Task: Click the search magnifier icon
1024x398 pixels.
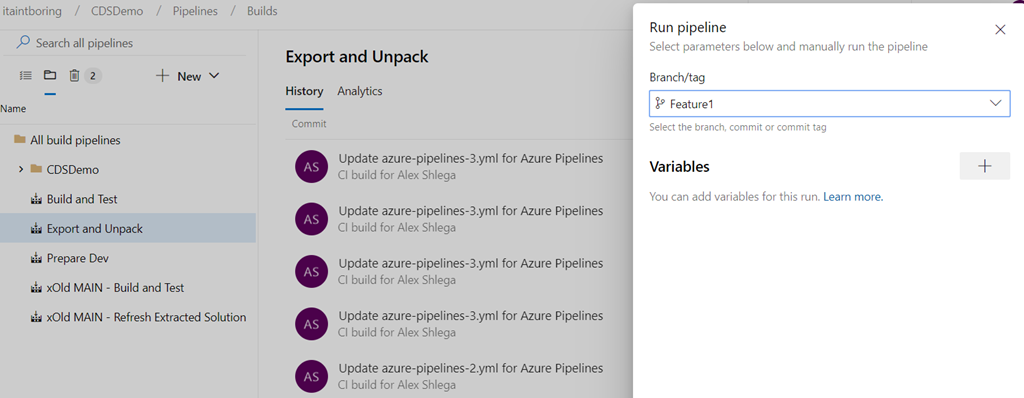Action: (23, 42)
